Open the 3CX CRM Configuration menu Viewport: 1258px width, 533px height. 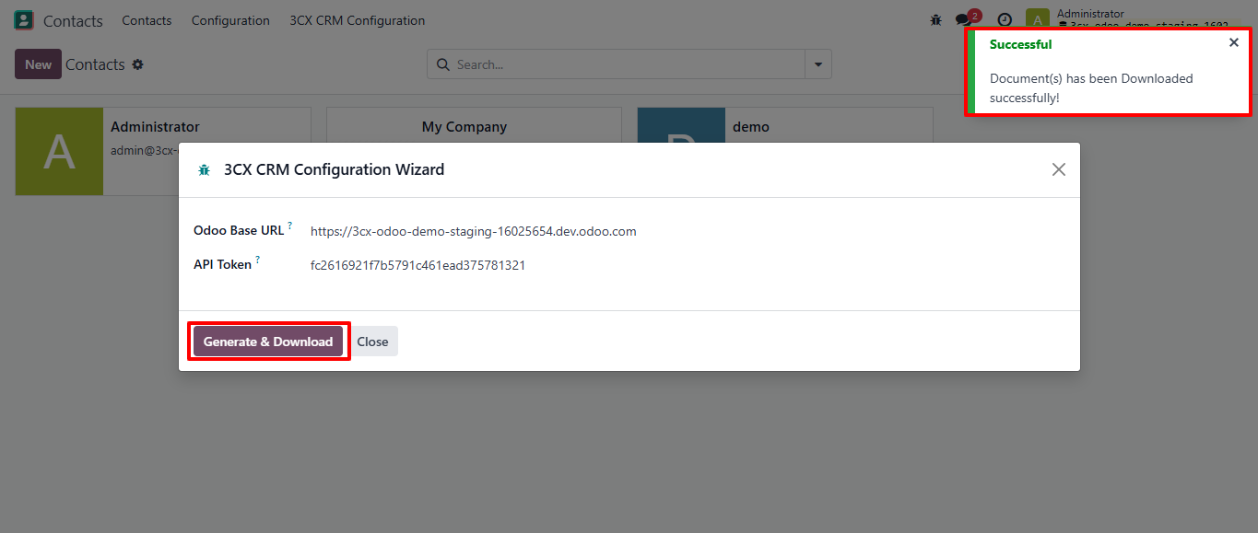point(356,20)
